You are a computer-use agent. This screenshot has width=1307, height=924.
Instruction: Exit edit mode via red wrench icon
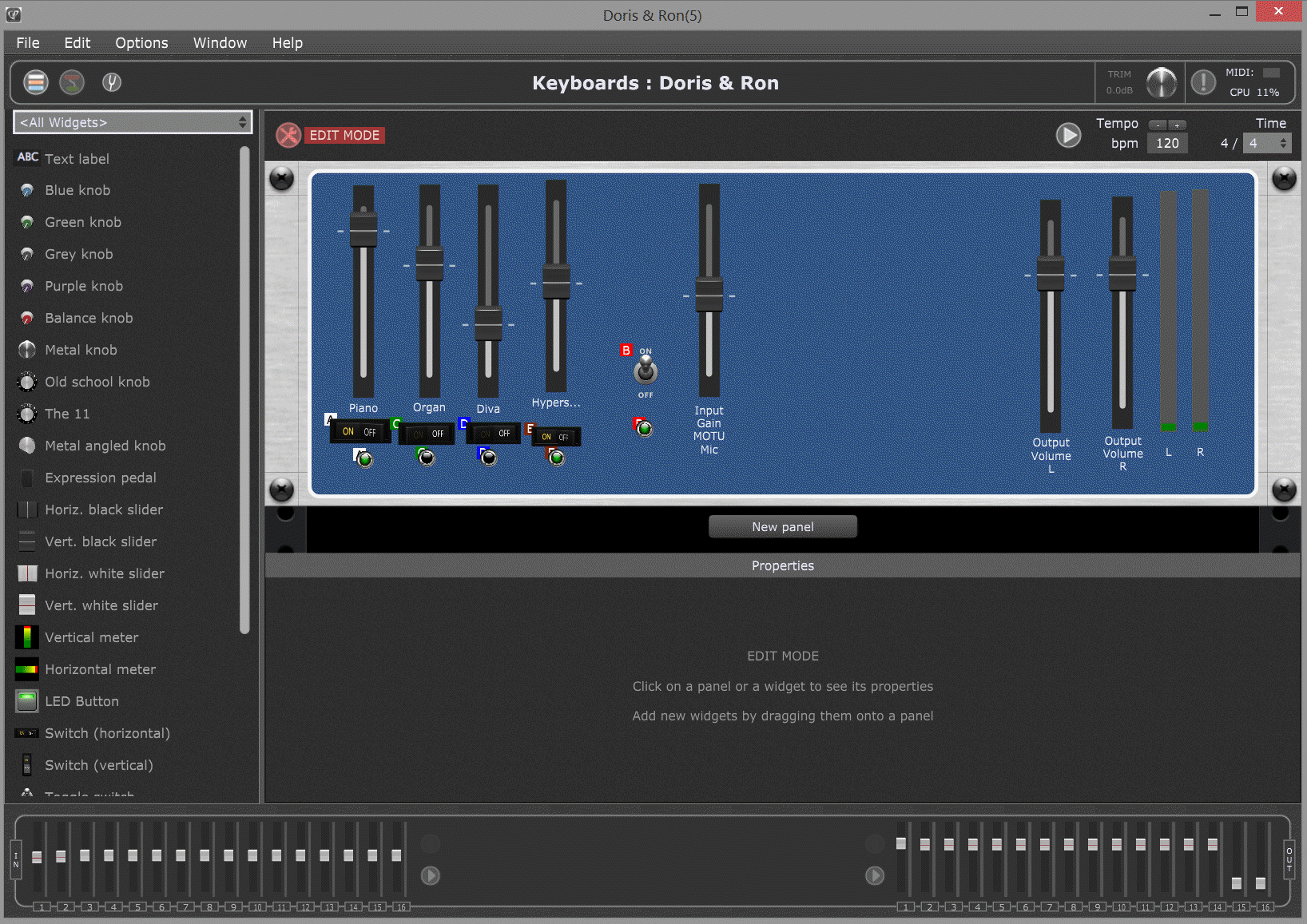pyautogui.click(x=288, y=135)
